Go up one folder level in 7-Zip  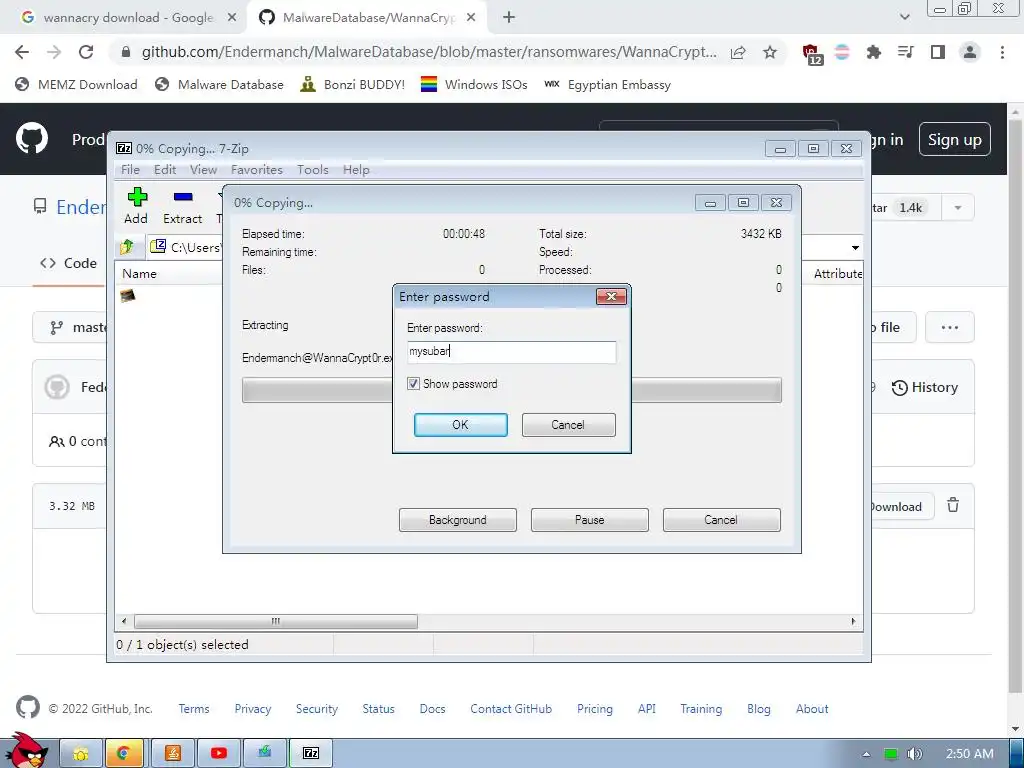[127, 247]
